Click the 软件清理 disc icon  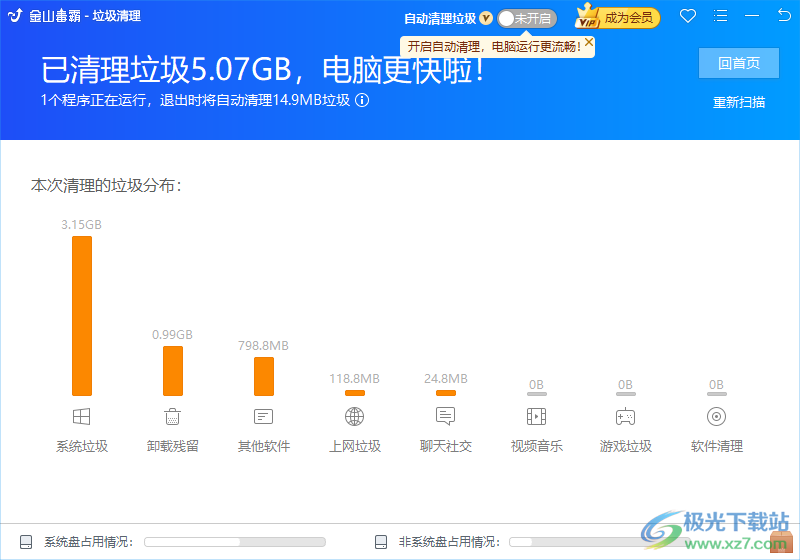tap(716, 417)
